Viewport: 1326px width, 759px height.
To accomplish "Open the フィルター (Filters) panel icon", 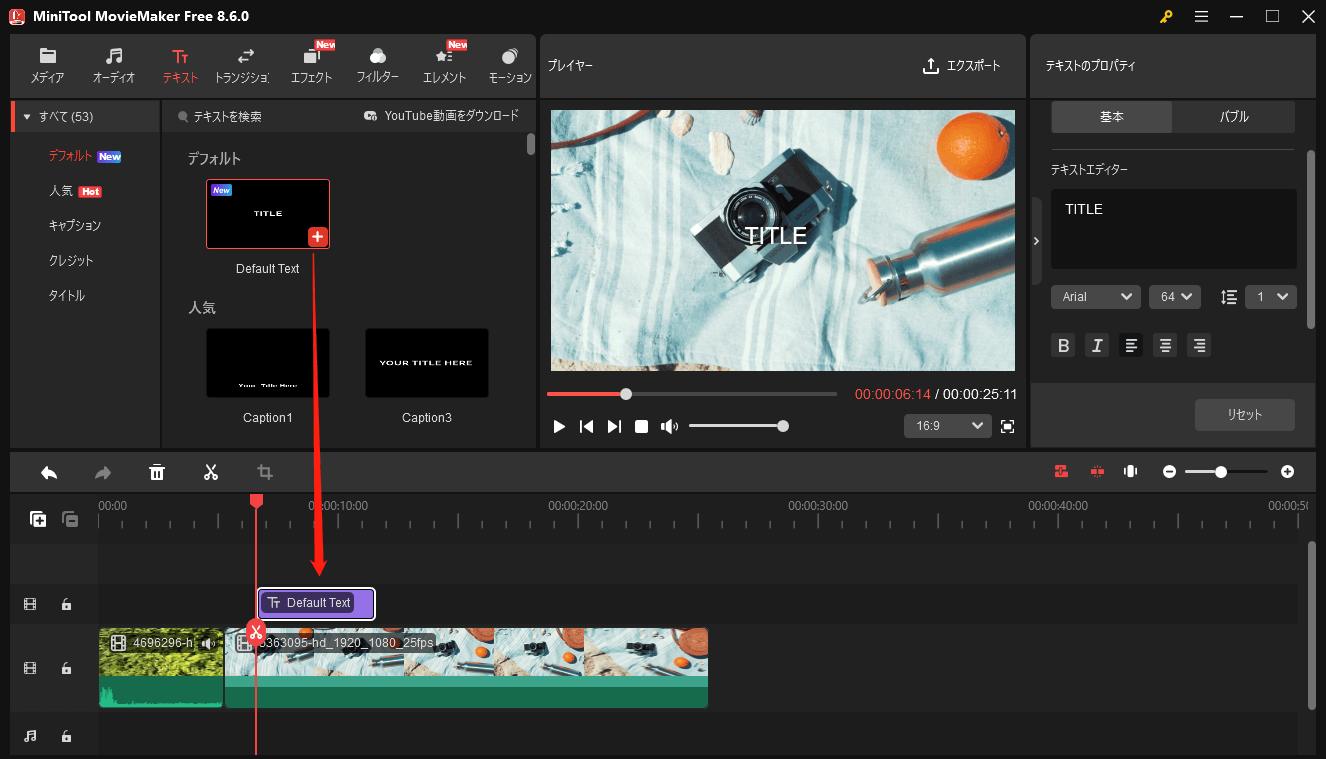I will tap(377, 65).
